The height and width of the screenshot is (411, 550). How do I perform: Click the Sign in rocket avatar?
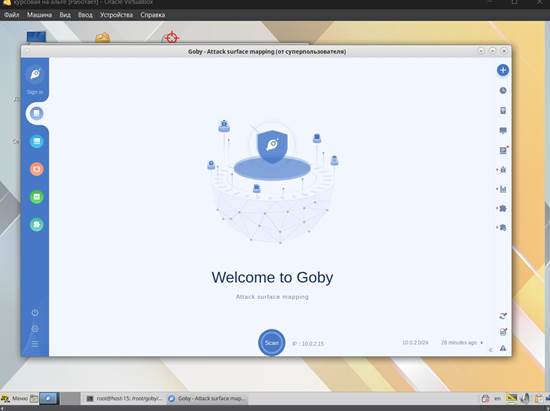coord(35,74)
